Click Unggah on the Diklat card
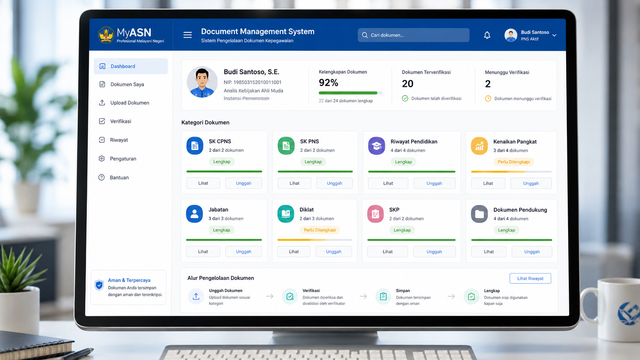640x360 pixels. [333, 251]
